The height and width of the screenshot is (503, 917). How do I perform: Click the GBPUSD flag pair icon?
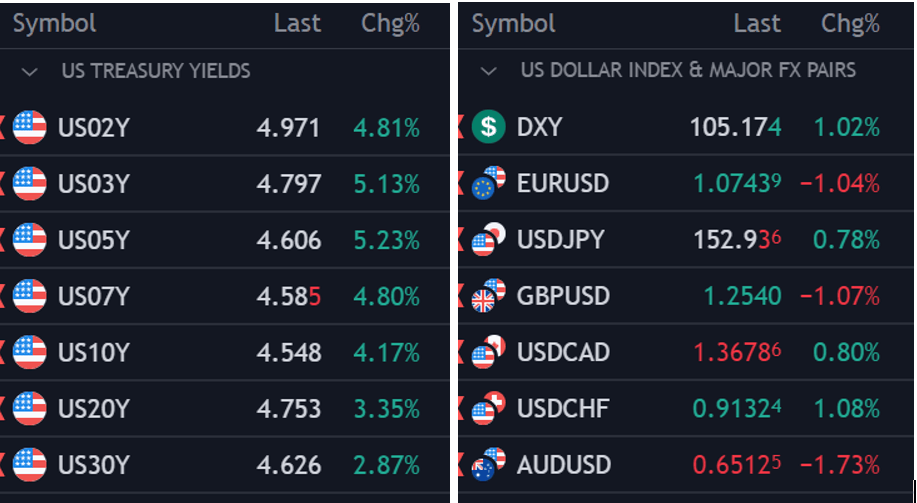(488, 295)
